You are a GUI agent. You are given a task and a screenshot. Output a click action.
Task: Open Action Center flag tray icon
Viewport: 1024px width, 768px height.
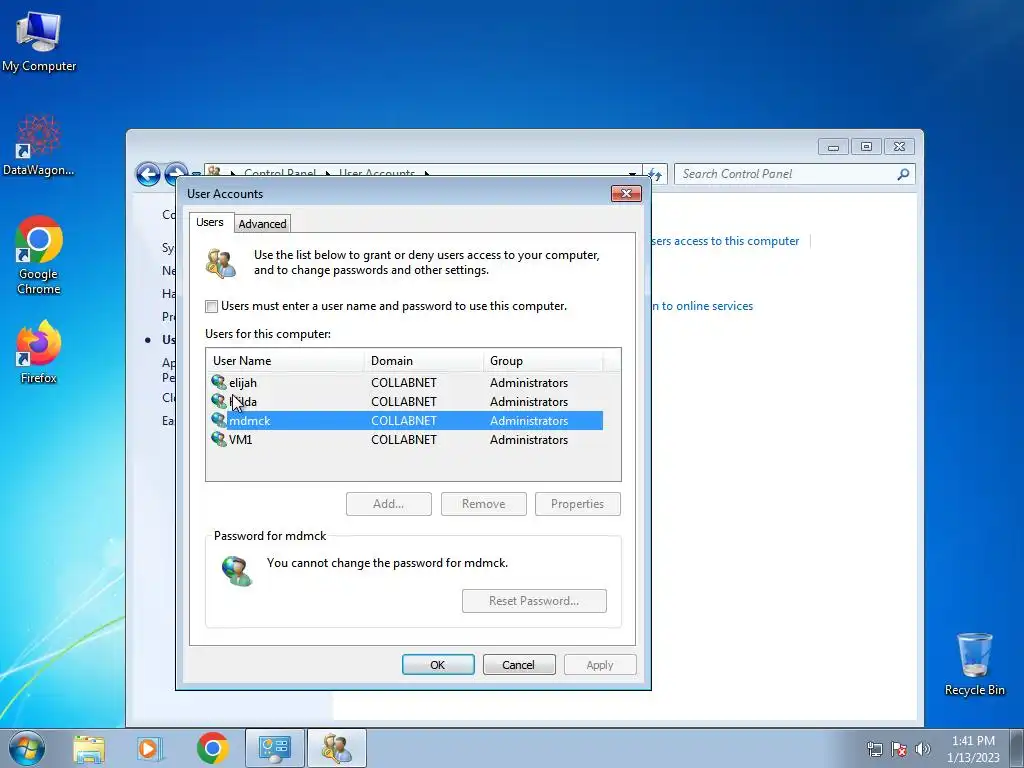[x=899, y=749]
